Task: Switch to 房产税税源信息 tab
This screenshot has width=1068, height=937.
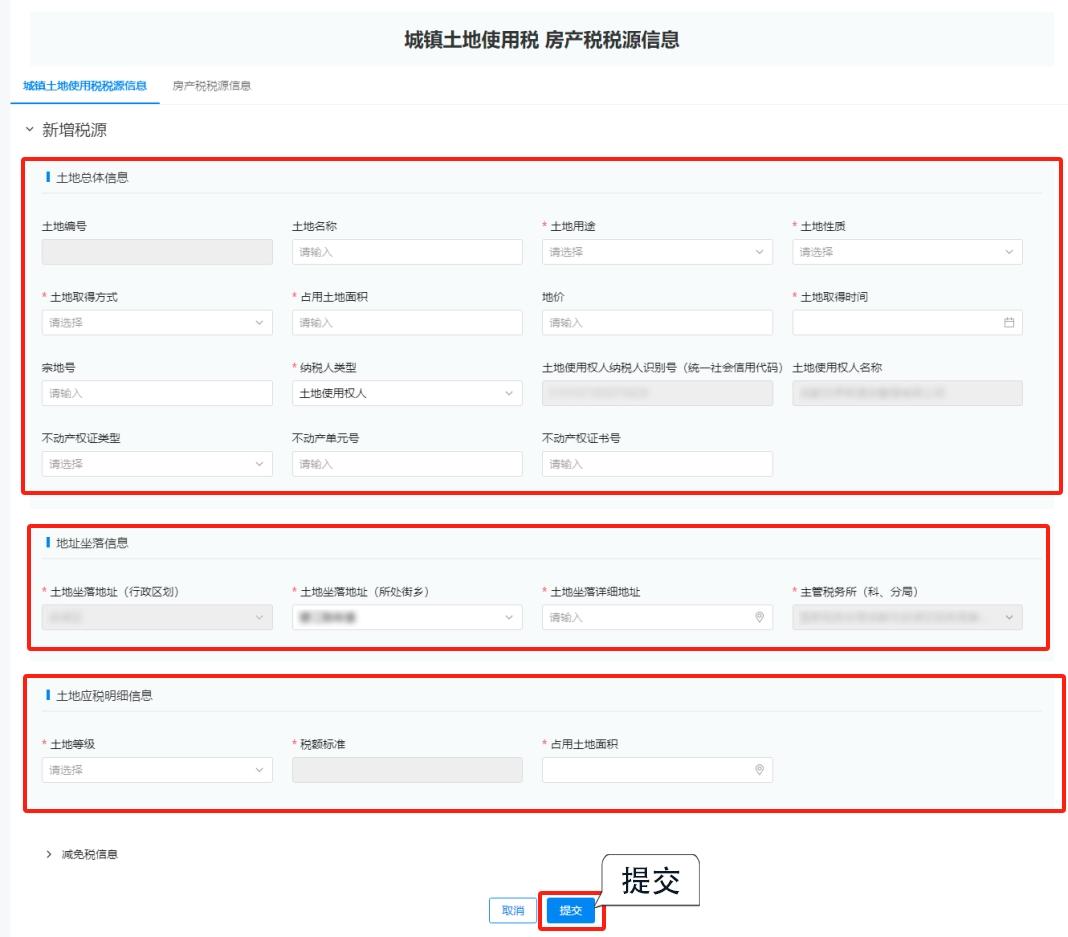Action: point(211,86)
